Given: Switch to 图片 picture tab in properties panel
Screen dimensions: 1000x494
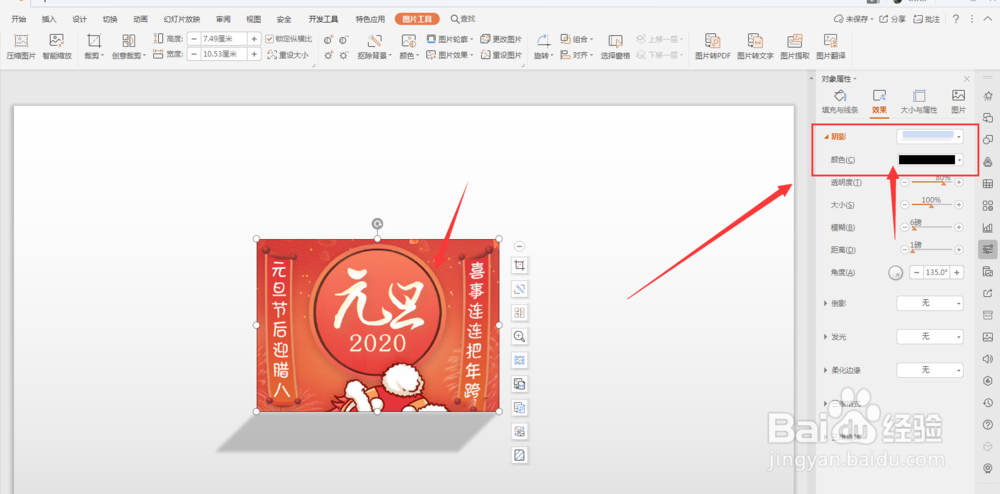Looking at the screenshot, I should [959, 102].
